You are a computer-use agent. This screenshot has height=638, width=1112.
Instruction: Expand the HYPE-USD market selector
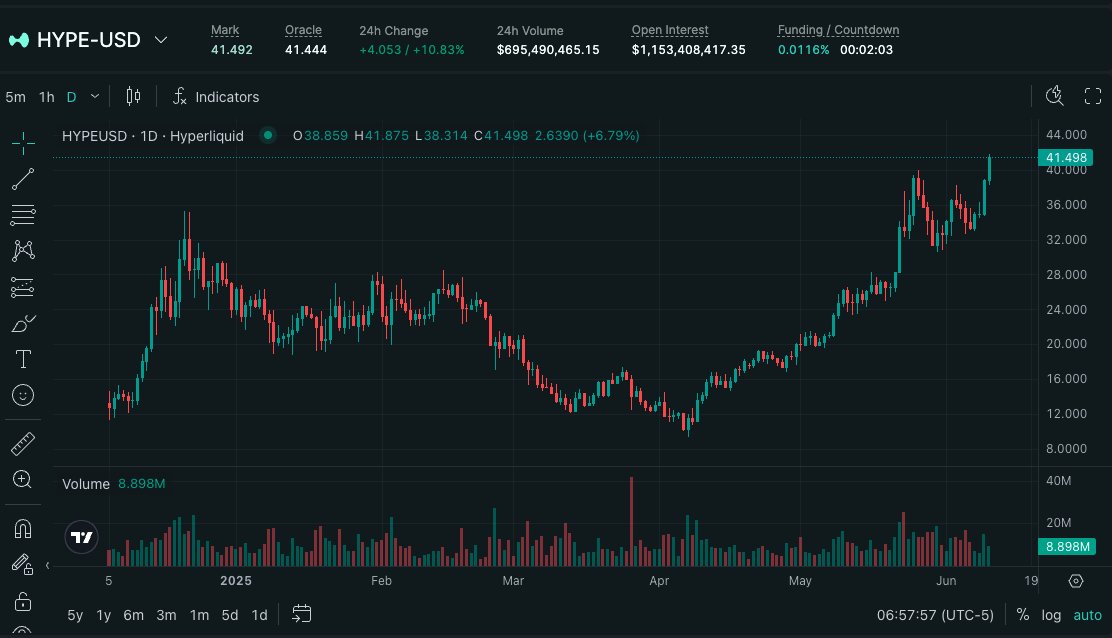[161, 40]
